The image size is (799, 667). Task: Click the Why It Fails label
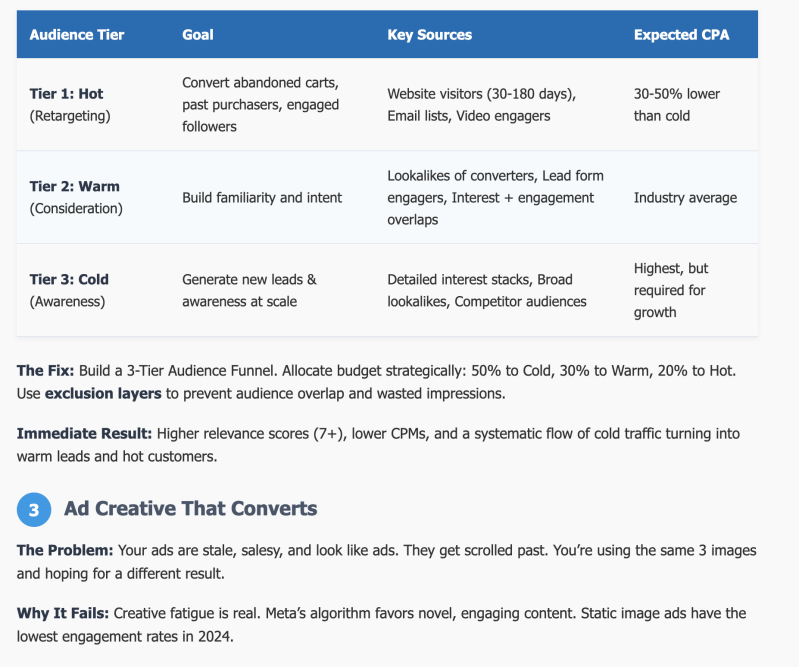(x=66, y=613)
